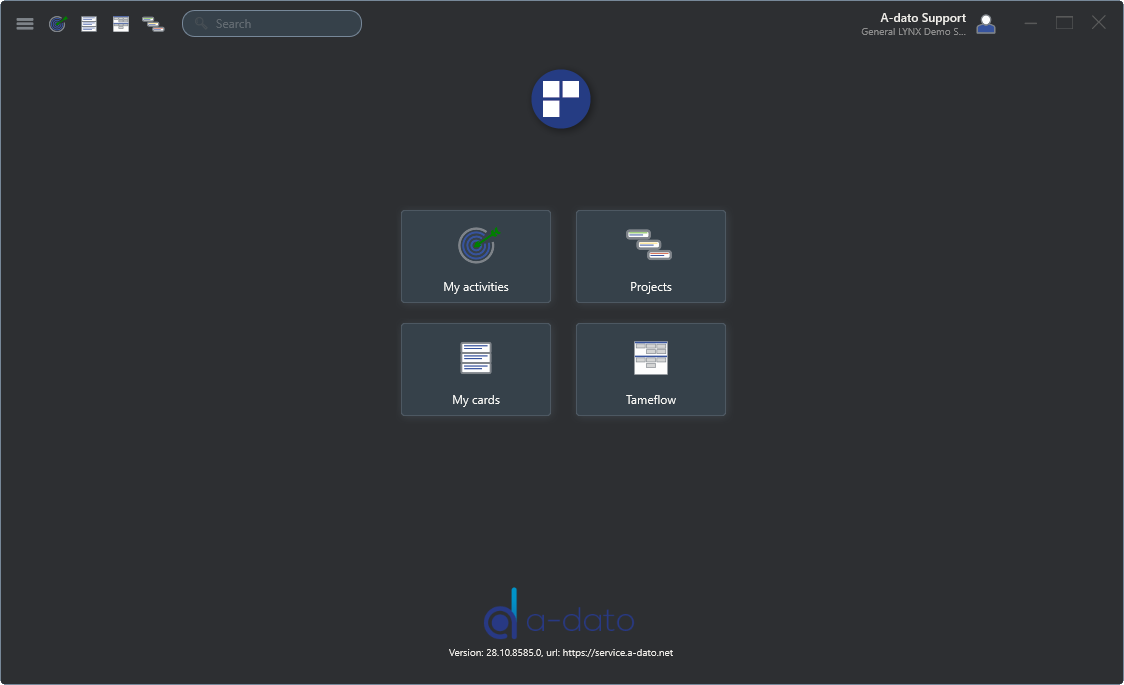1124x685 pixels.
Task: Maximize the application window
Action: (x=1065, y=23)
